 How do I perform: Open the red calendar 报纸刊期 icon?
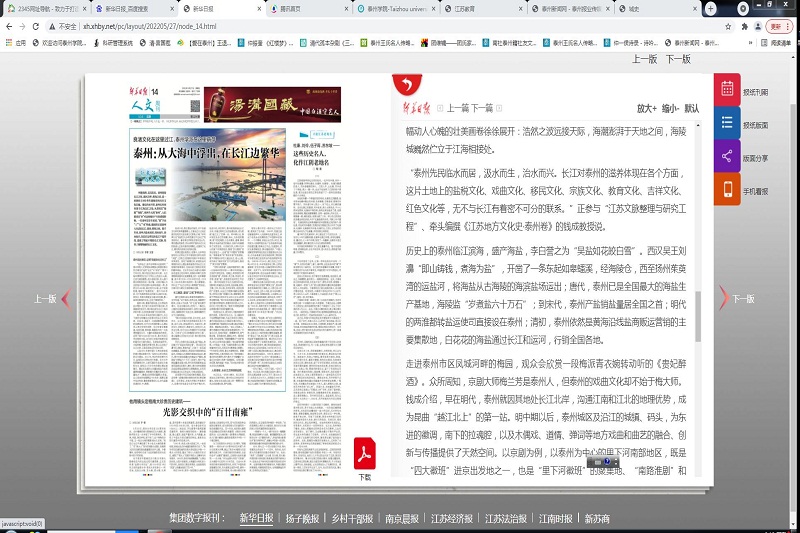tap(727, 90)
